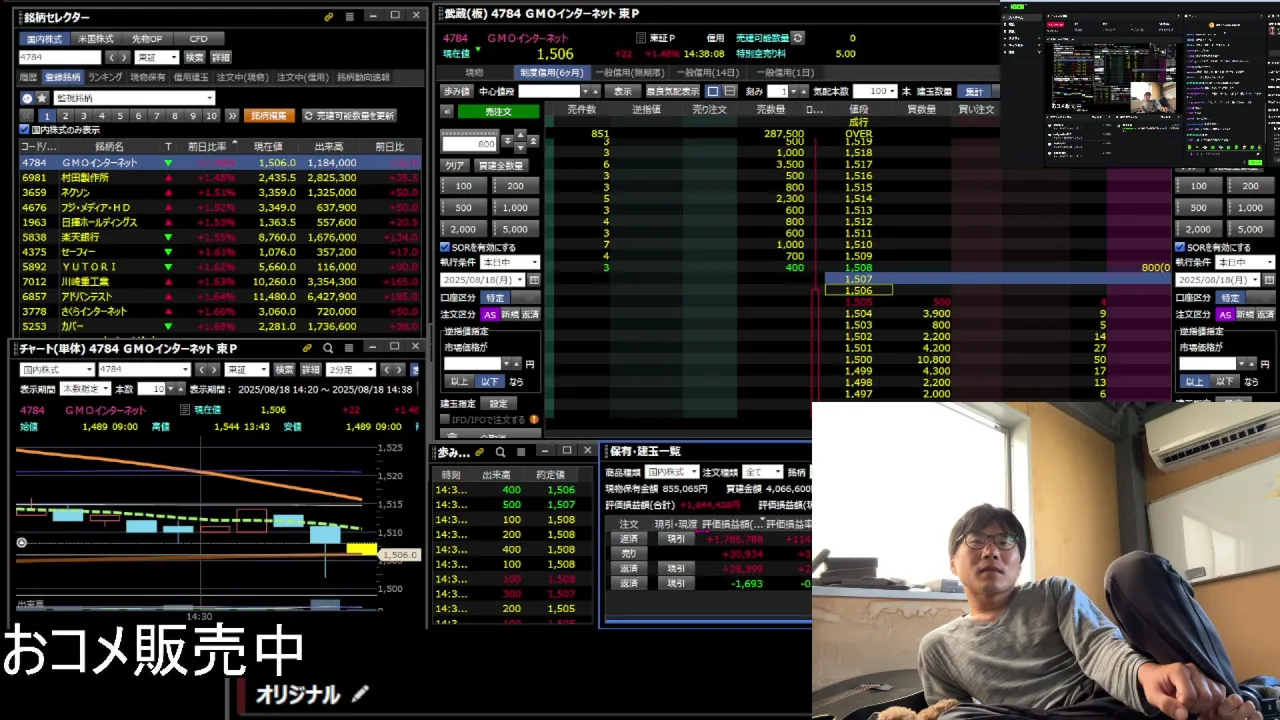Select single-pane board layout icon
Viewport: 1280px width, 720px height.
point(713,91)
